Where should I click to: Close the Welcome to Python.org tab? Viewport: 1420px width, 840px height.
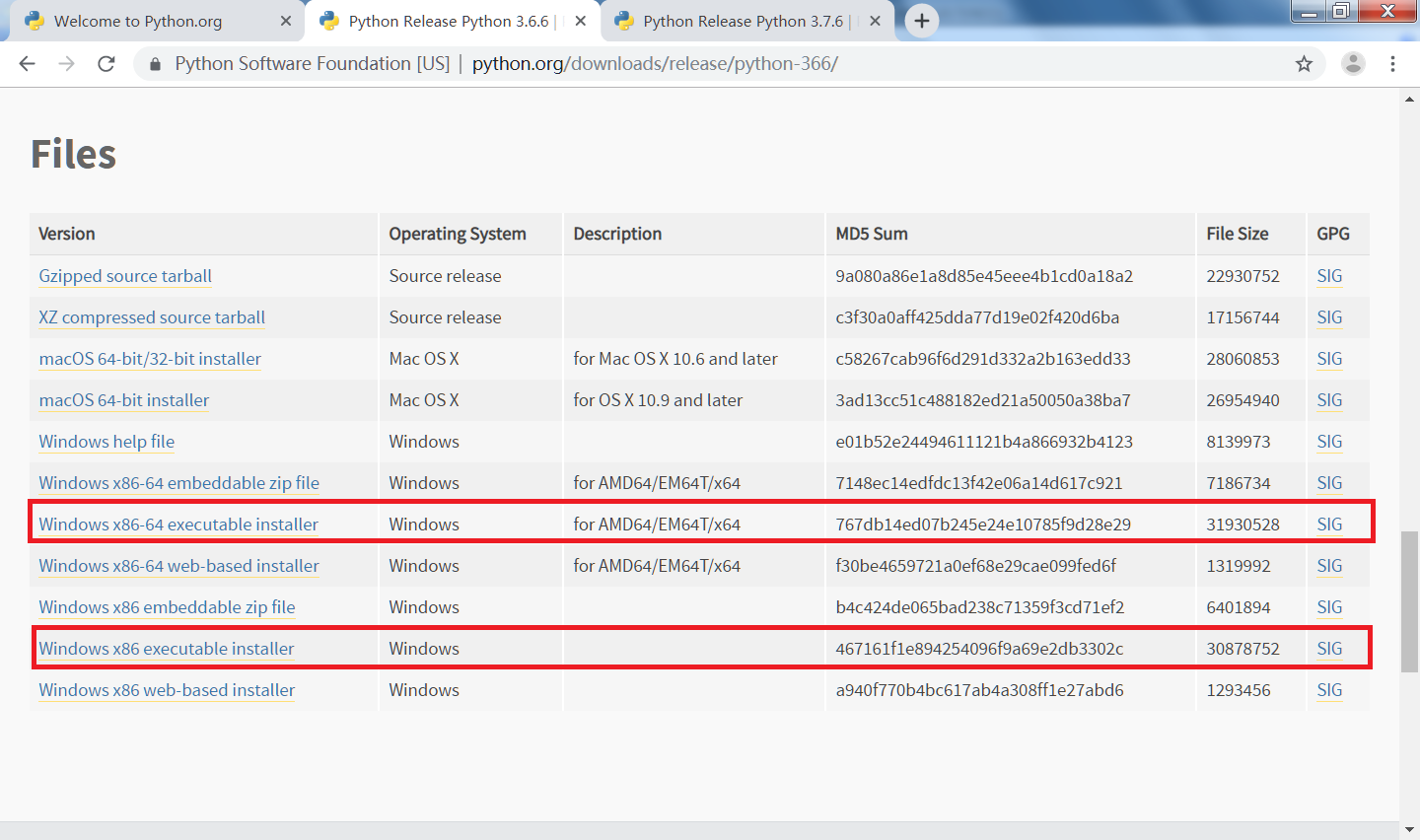coord(285,21)
